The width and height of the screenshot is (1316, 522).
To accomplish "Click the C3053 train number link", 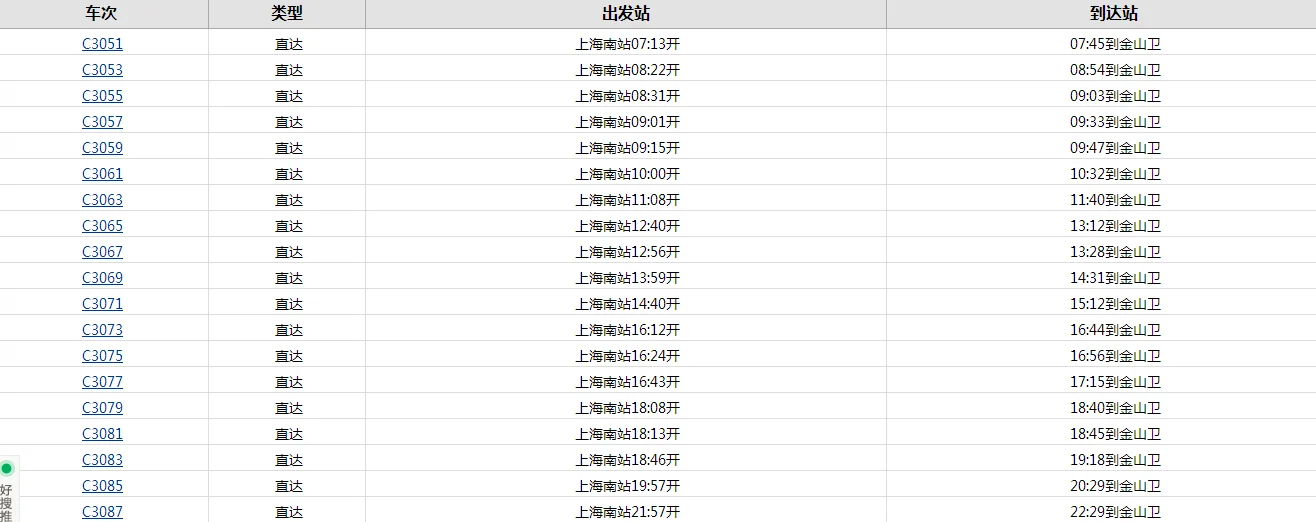I will point(102,70).
